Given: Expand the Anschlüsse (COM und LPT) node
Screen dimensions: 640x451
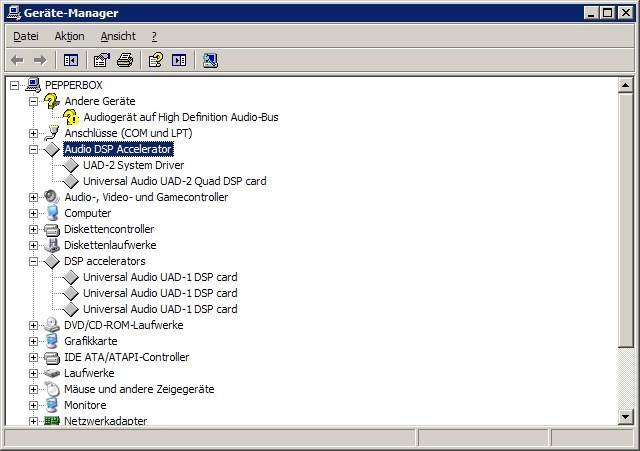Looking at the screenshot, I should tap(33, 133).
